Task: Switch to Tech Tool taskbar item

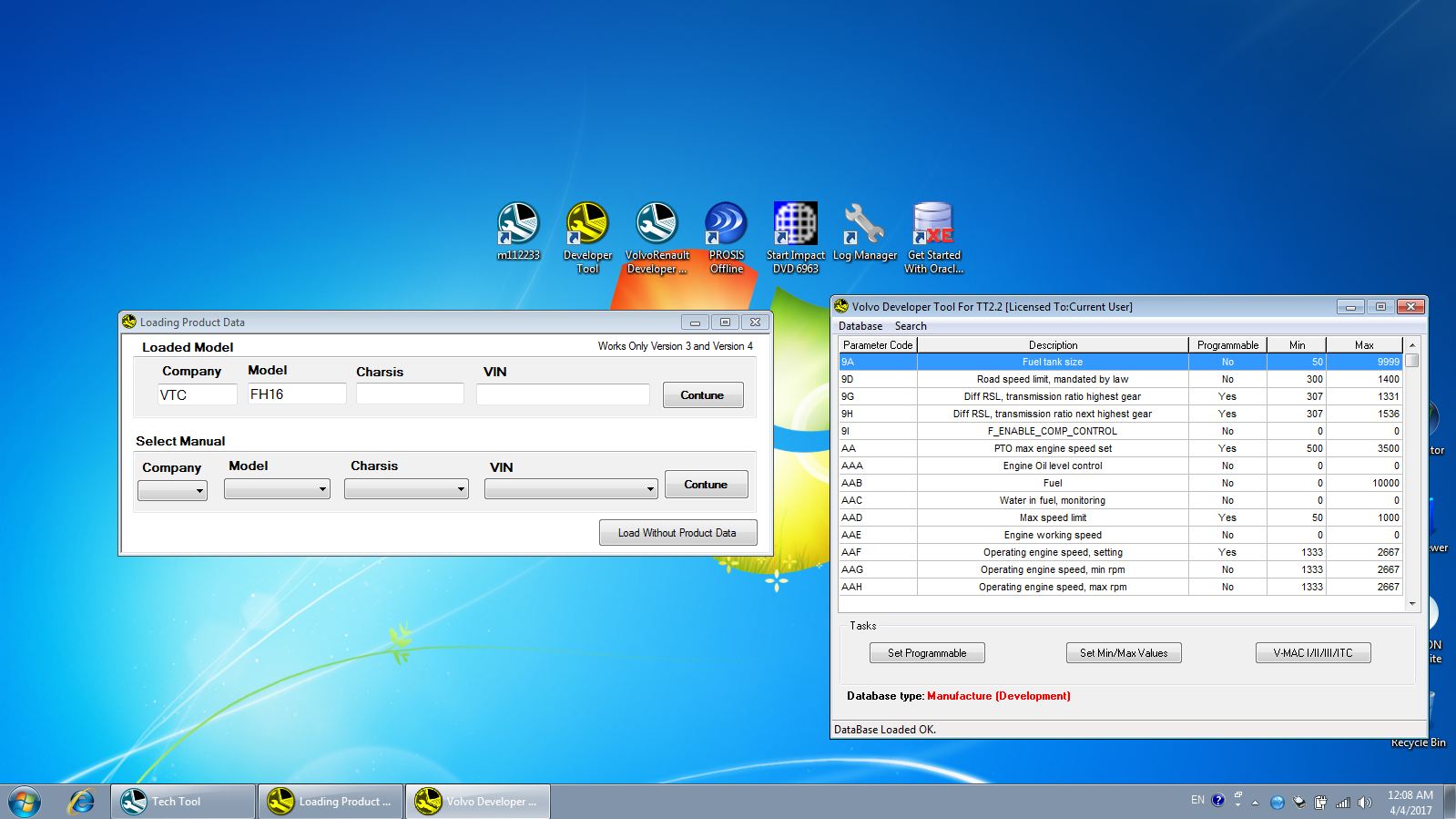Action: [x=183, y=802]
